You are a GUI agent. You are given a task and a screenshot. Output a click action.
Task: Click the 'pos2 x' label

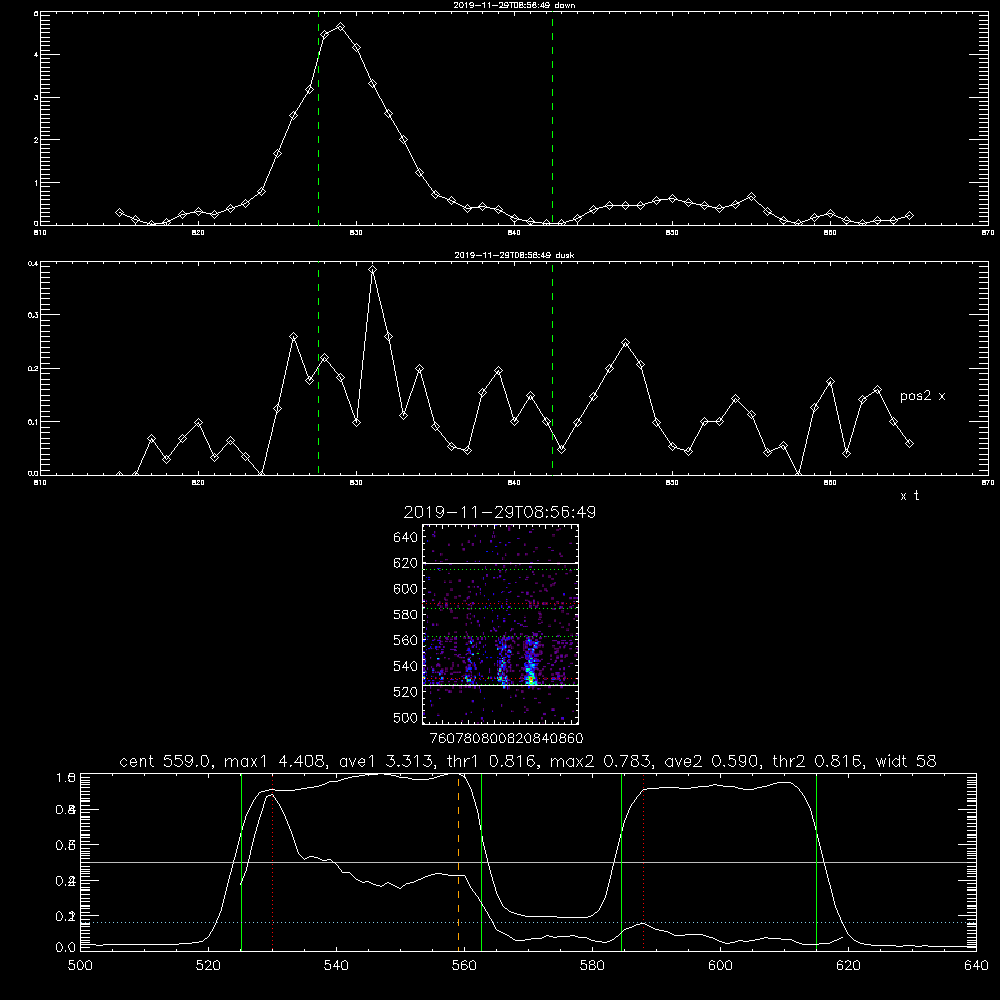[922, 396]
